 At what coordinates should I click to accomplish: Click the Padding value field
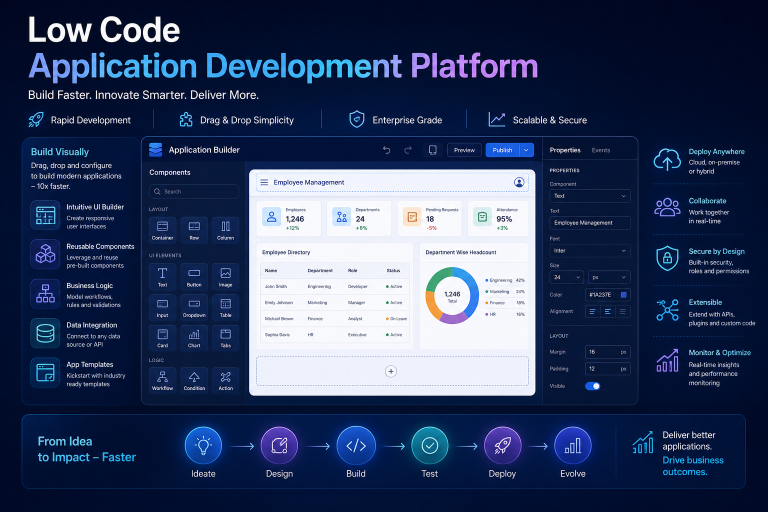[607, 368]
